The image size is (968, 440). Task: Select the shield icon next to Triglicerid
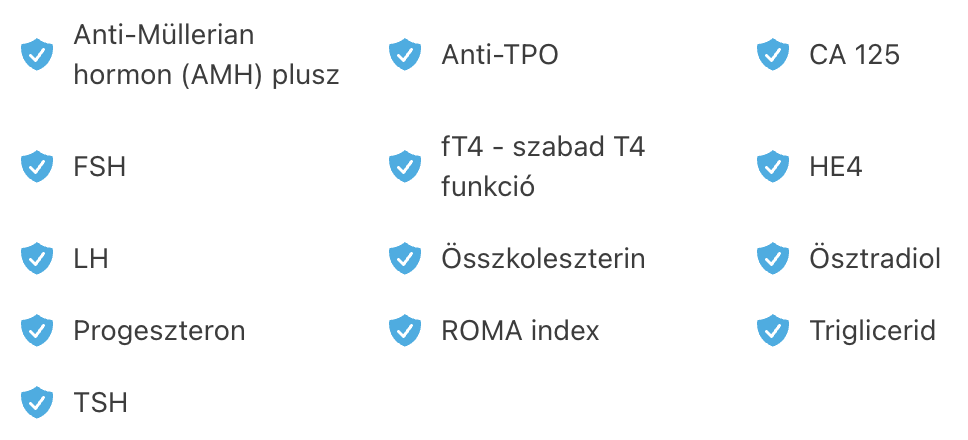coord(773,330)
